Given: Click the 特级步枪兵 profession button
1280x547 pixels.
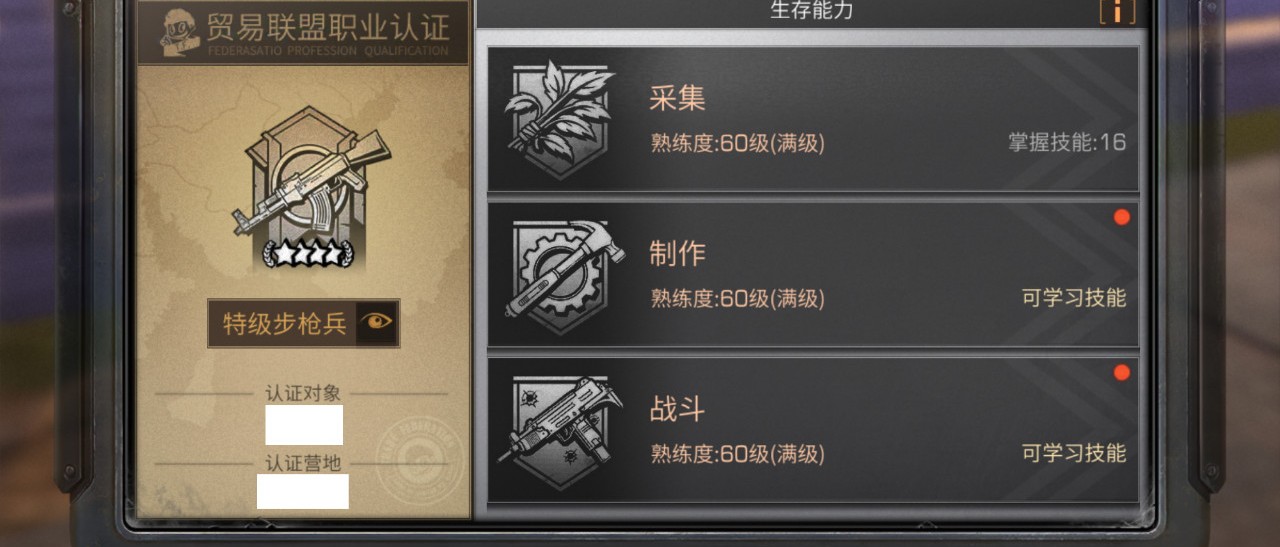Looking at the screenshot, I should point(304,323).
